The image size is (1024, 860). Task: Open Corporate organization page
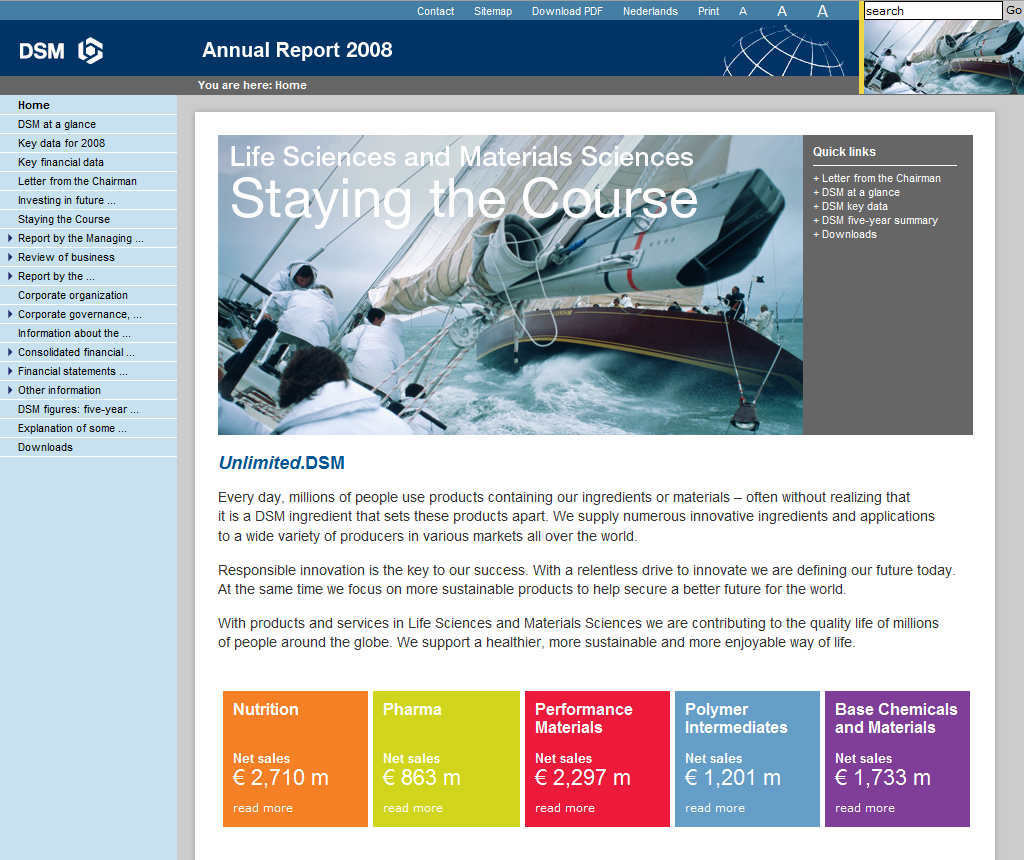pos(72,295)
